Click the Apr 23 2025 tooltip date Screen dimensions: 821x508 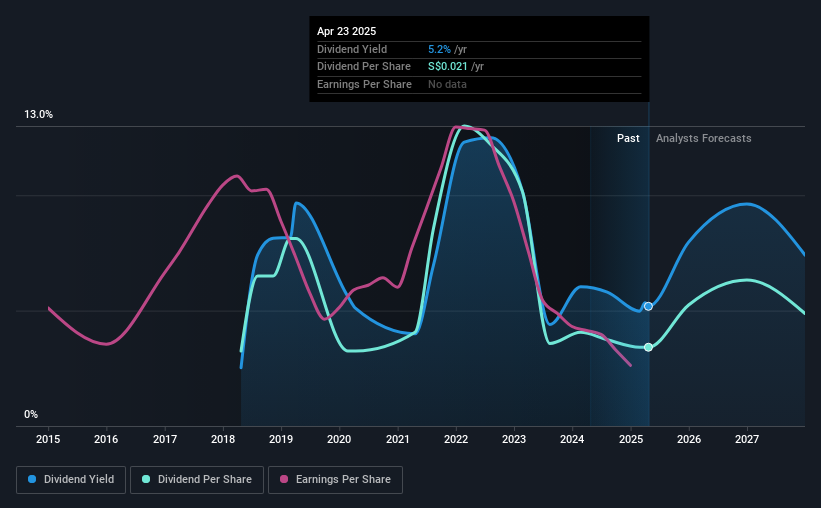[x=347, y=31]
